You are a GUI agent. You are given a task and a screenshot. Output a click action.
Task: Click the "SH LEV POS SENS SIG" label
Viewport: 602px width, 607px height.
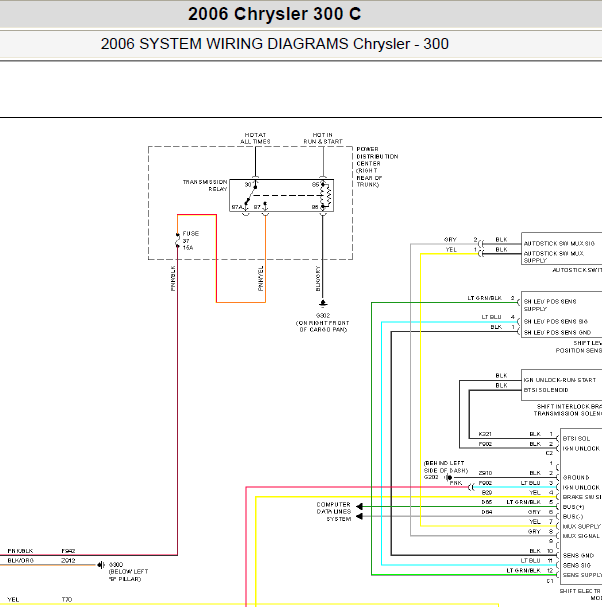pos(556,321)
